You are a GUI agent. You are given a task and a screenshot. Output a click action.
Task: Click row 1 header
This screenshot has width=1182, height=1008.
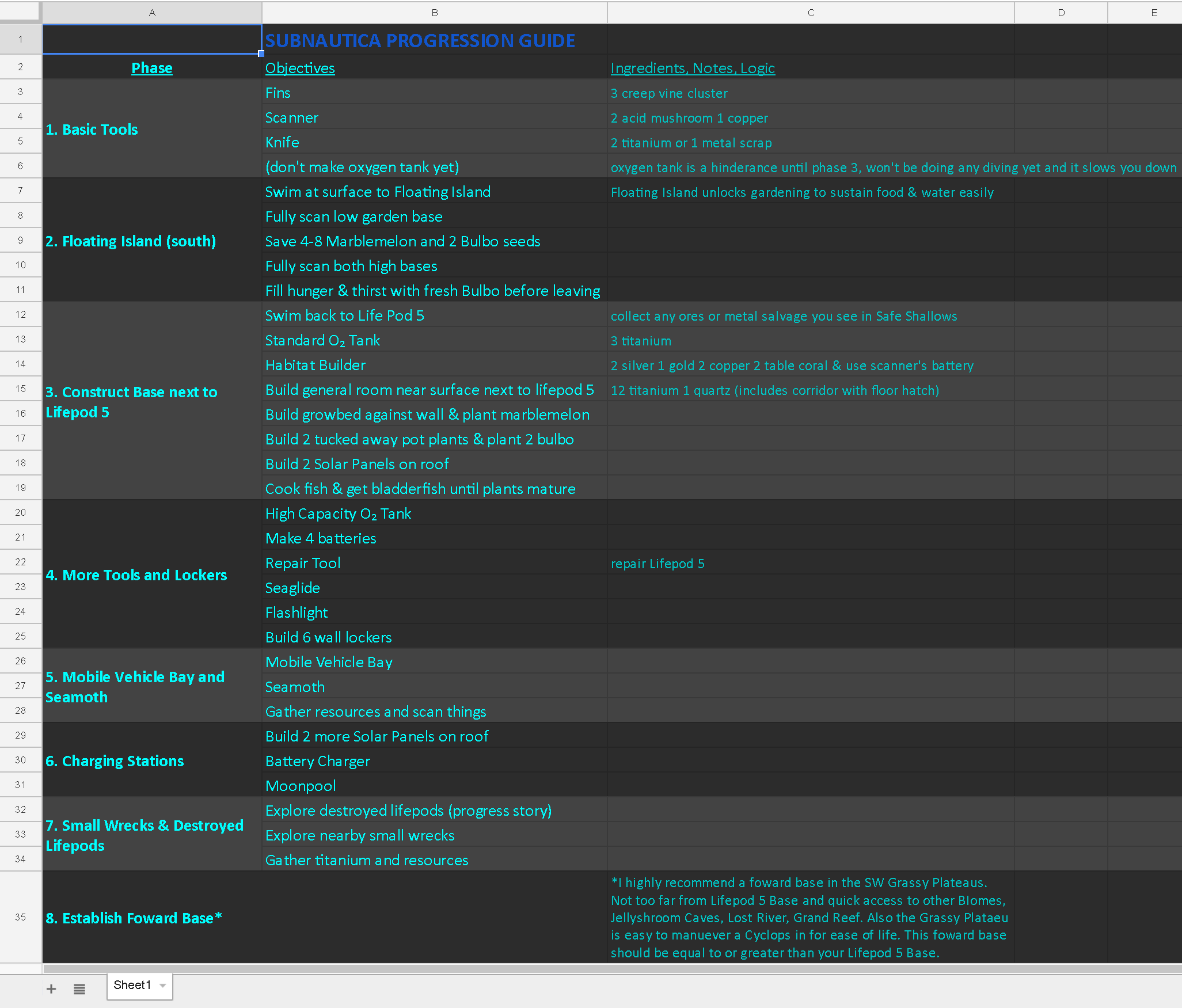[21, 39]
